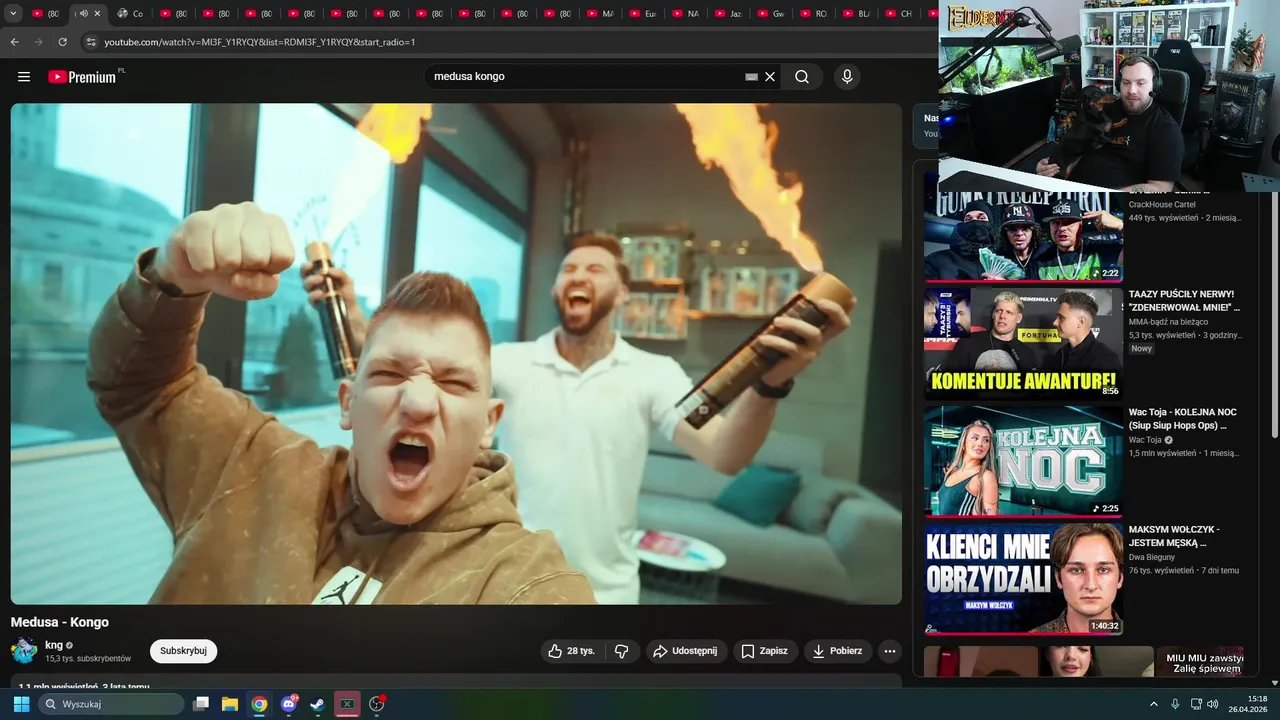Open TAAZY PUŚCIŁY NERWY video thumbnail
1280x720 pixels.
coord(1023,342)
